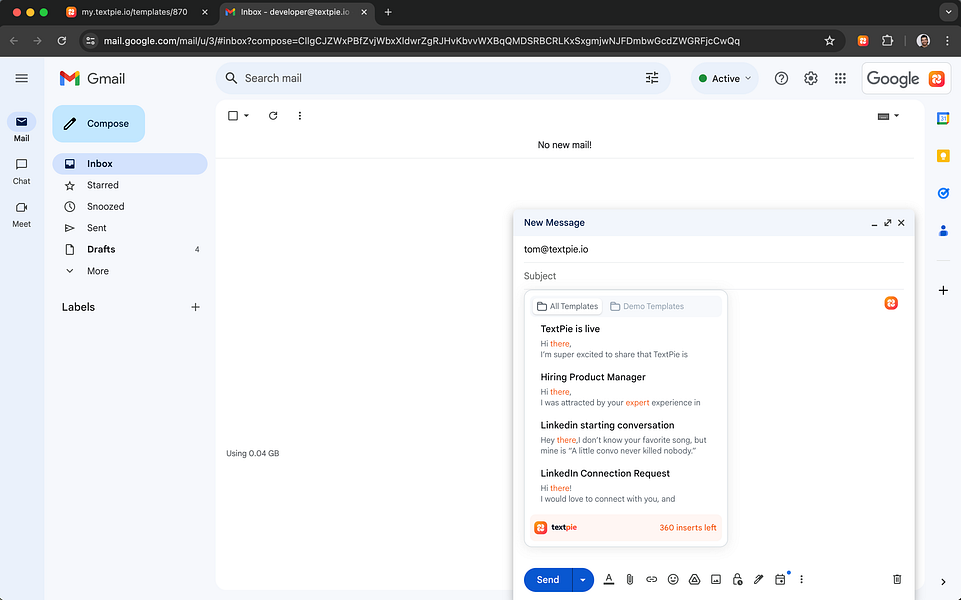This screenshot has width=961, height=600.
Task: Toggle confidential mode with the lock icon
Action: tap(737, 579)
